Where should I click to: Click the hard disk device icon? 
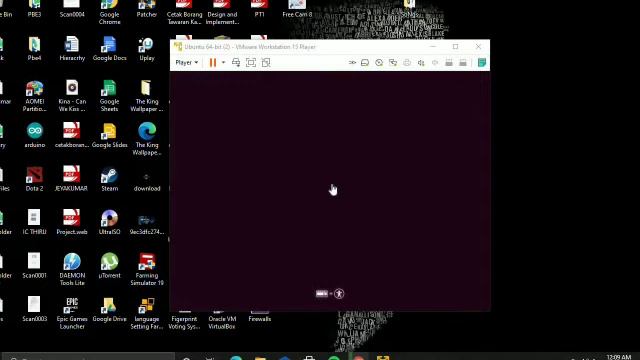point(365,62)
